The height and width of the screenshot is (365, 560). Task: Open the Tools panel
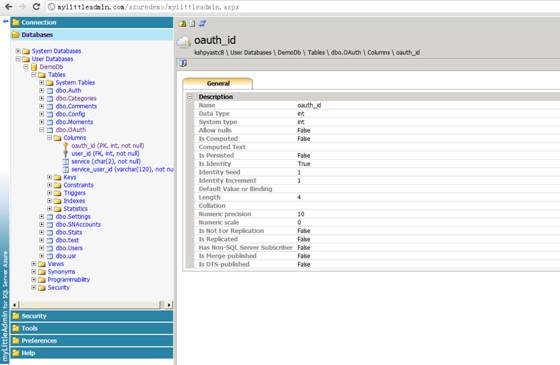[92, 328]
